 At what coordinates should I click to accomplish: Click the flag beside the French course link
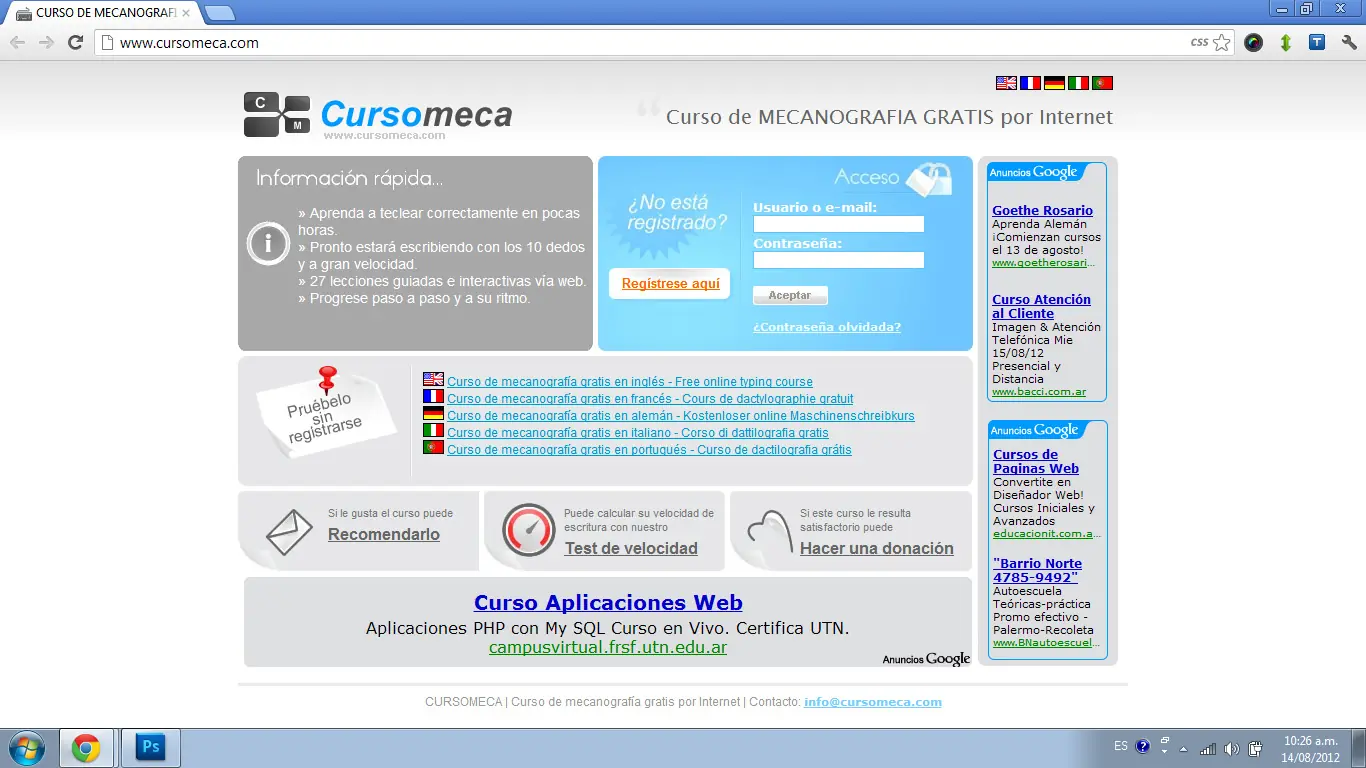[x=433, y=397]
